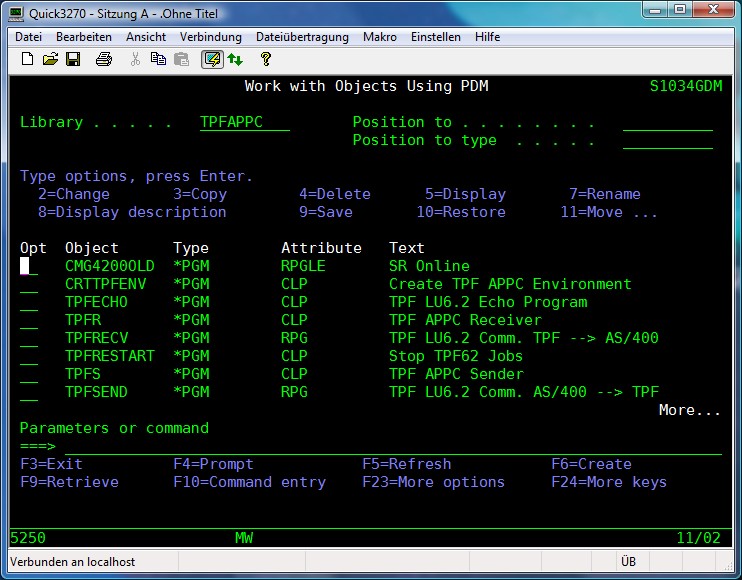Open the Hilfe menu
This screenshot has width=742, height=580.
(x=487, y=37)
